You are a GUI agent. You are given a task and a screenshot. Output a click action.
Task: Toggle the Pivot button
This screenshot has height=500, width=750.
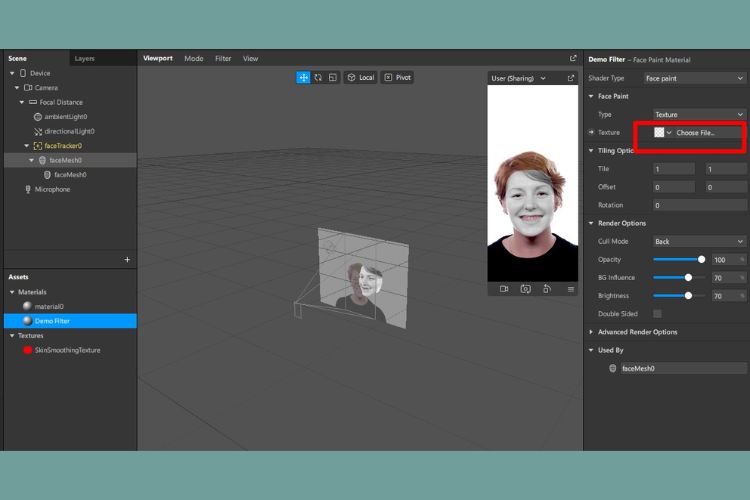(397, 78)
